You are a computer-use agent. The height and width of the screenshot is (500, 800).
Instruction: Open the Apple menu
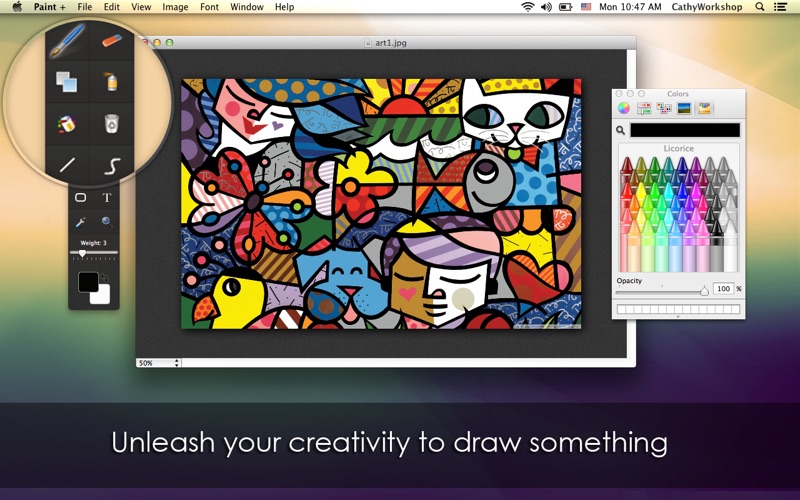tap(17, 7)
